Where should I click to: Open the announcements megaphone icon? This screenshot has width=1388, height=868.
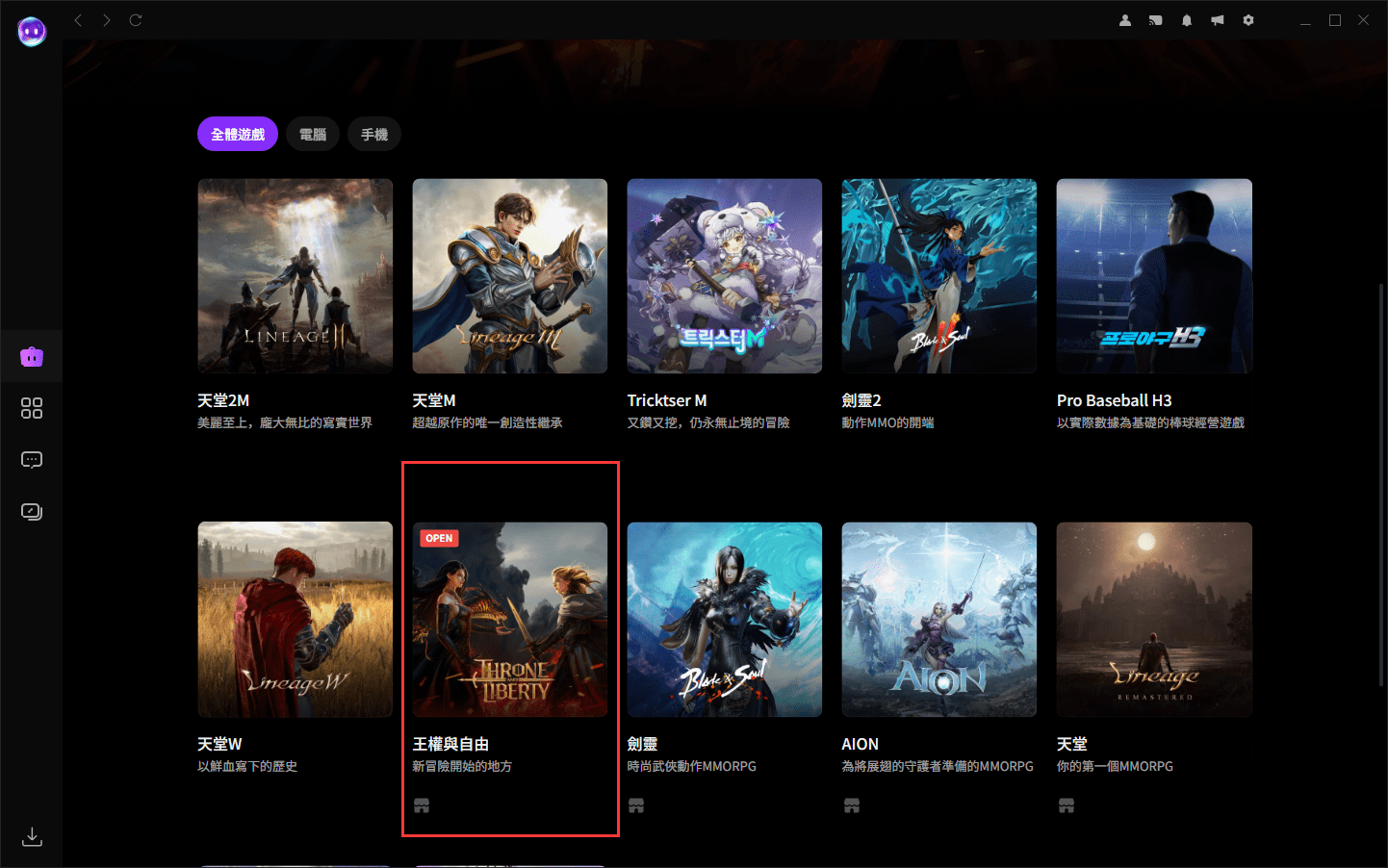1217,20
